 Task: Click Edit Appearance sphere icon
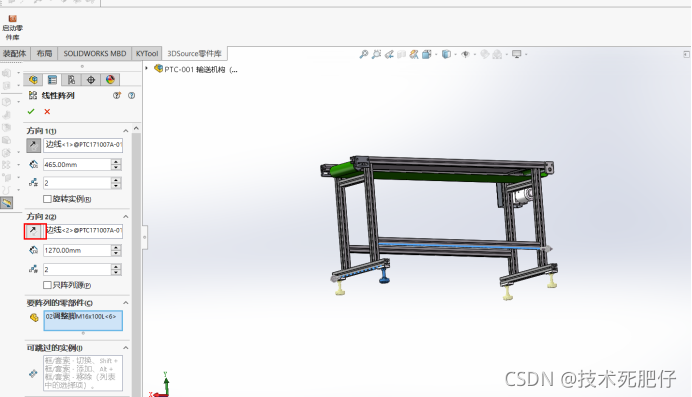pyautogui.click(x=485, y=54)
